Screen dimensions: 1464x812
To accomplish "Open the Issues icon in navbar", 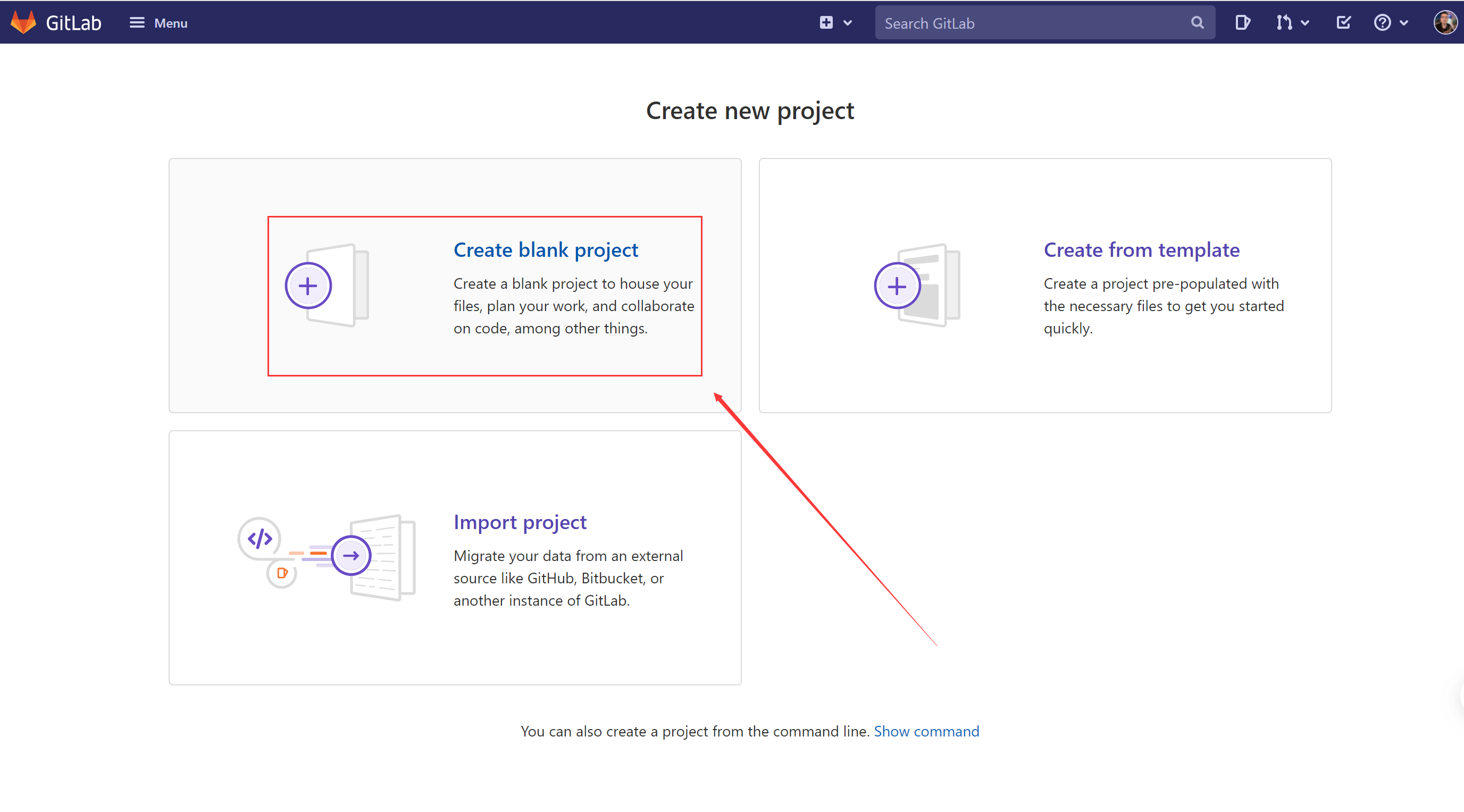I will [x=1242, y=23].
